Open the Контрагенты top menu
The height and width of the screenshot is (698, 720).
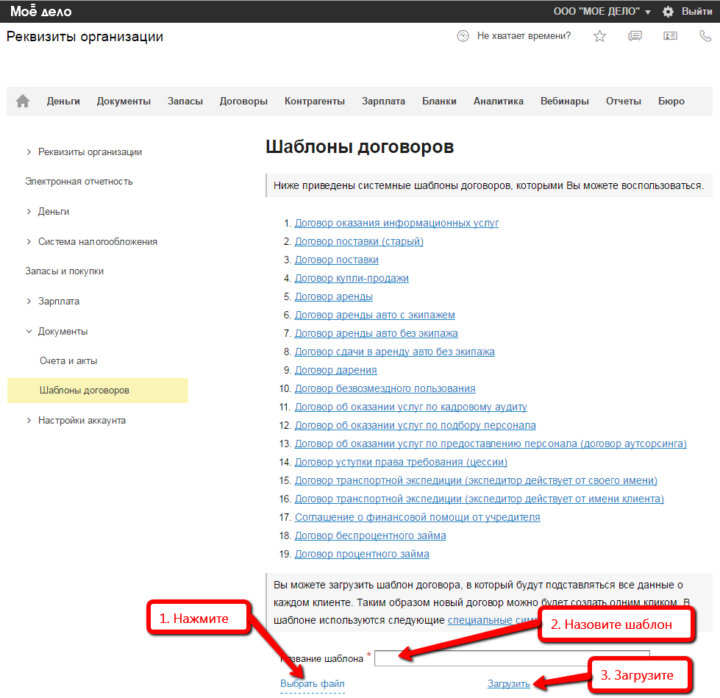pos(315,101)
